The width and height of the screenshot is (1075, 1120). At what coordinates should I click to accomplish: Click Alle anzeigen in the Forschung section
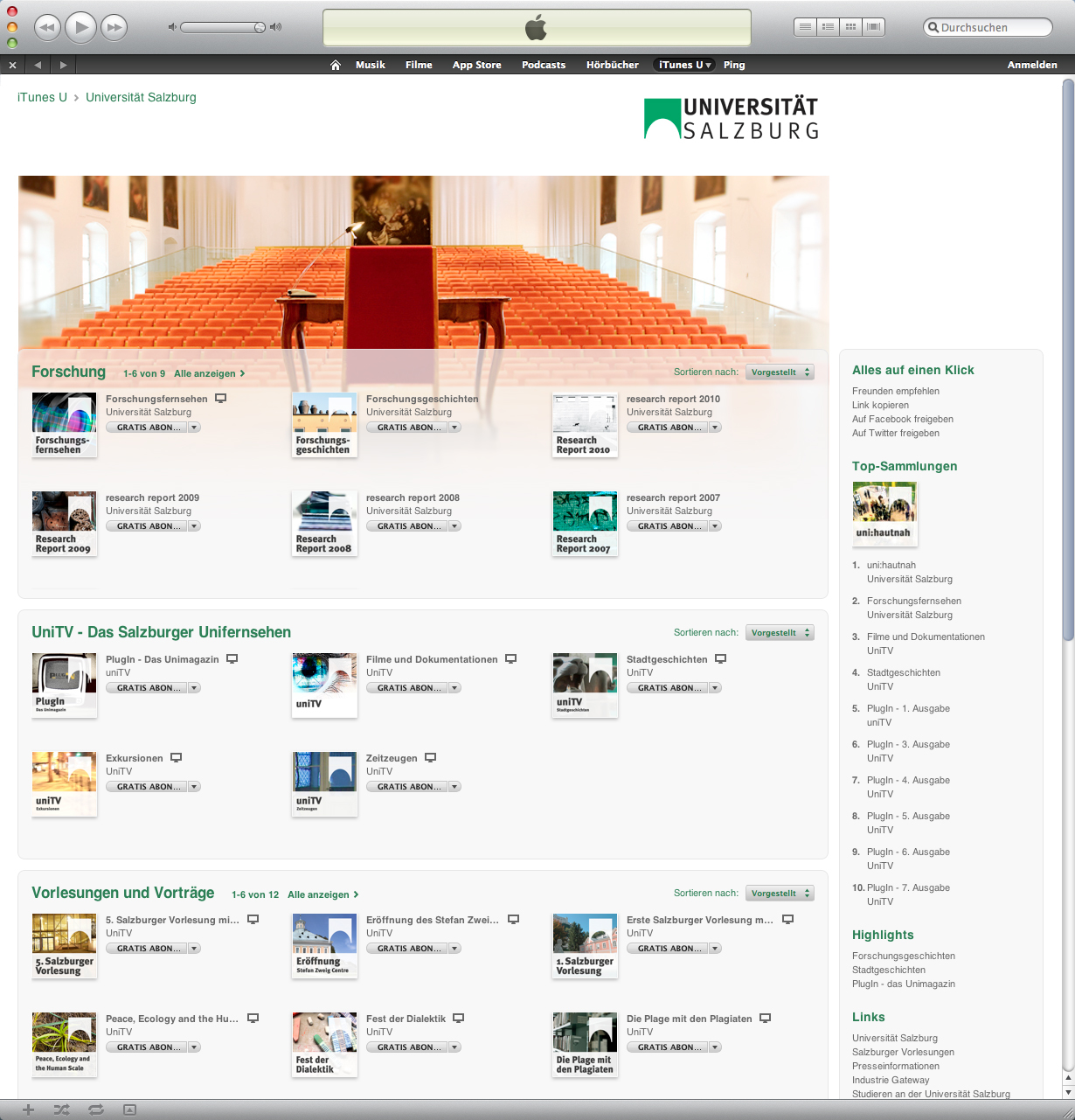[x=209, y=373]
